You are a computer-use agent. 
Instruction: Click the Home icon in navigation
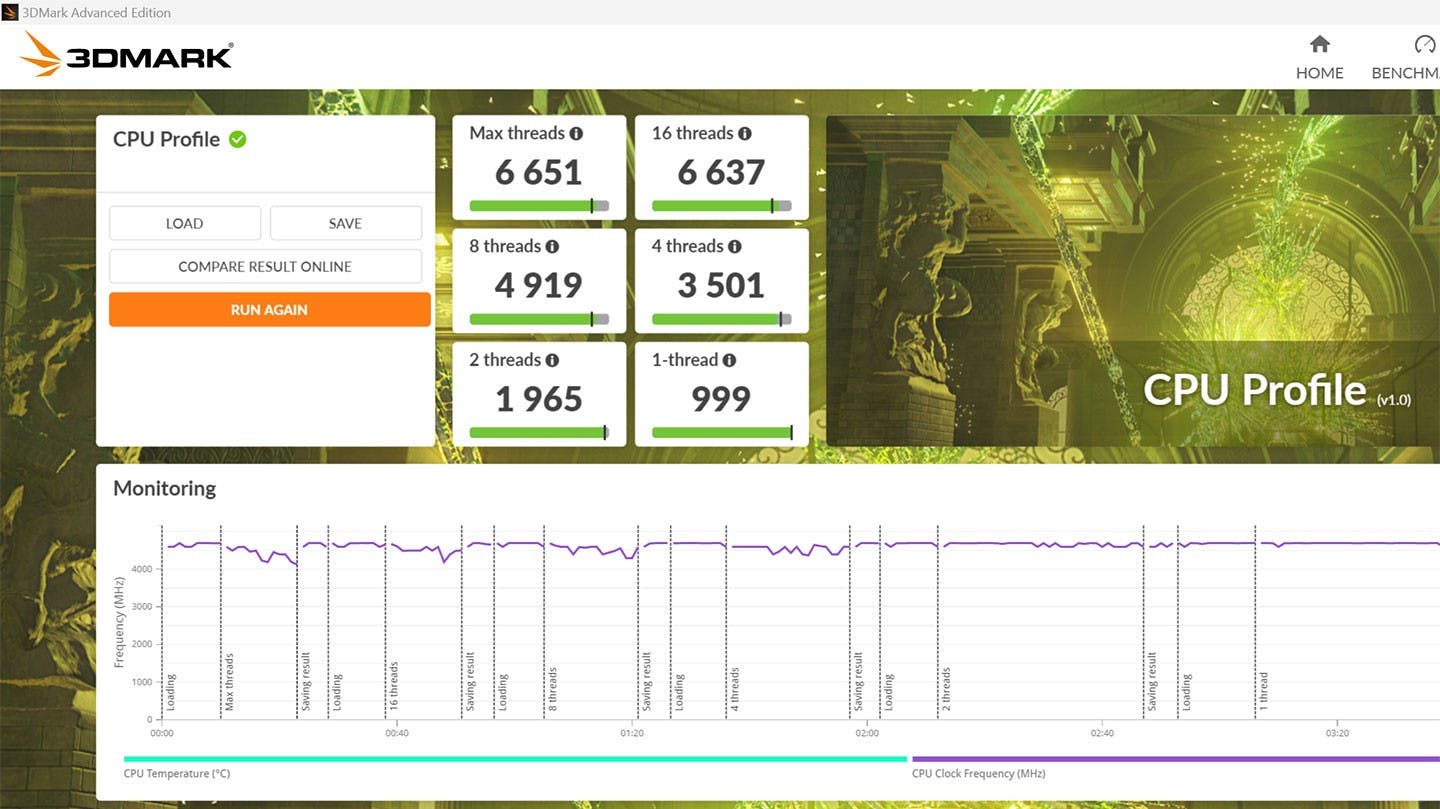click(1319, 44)
